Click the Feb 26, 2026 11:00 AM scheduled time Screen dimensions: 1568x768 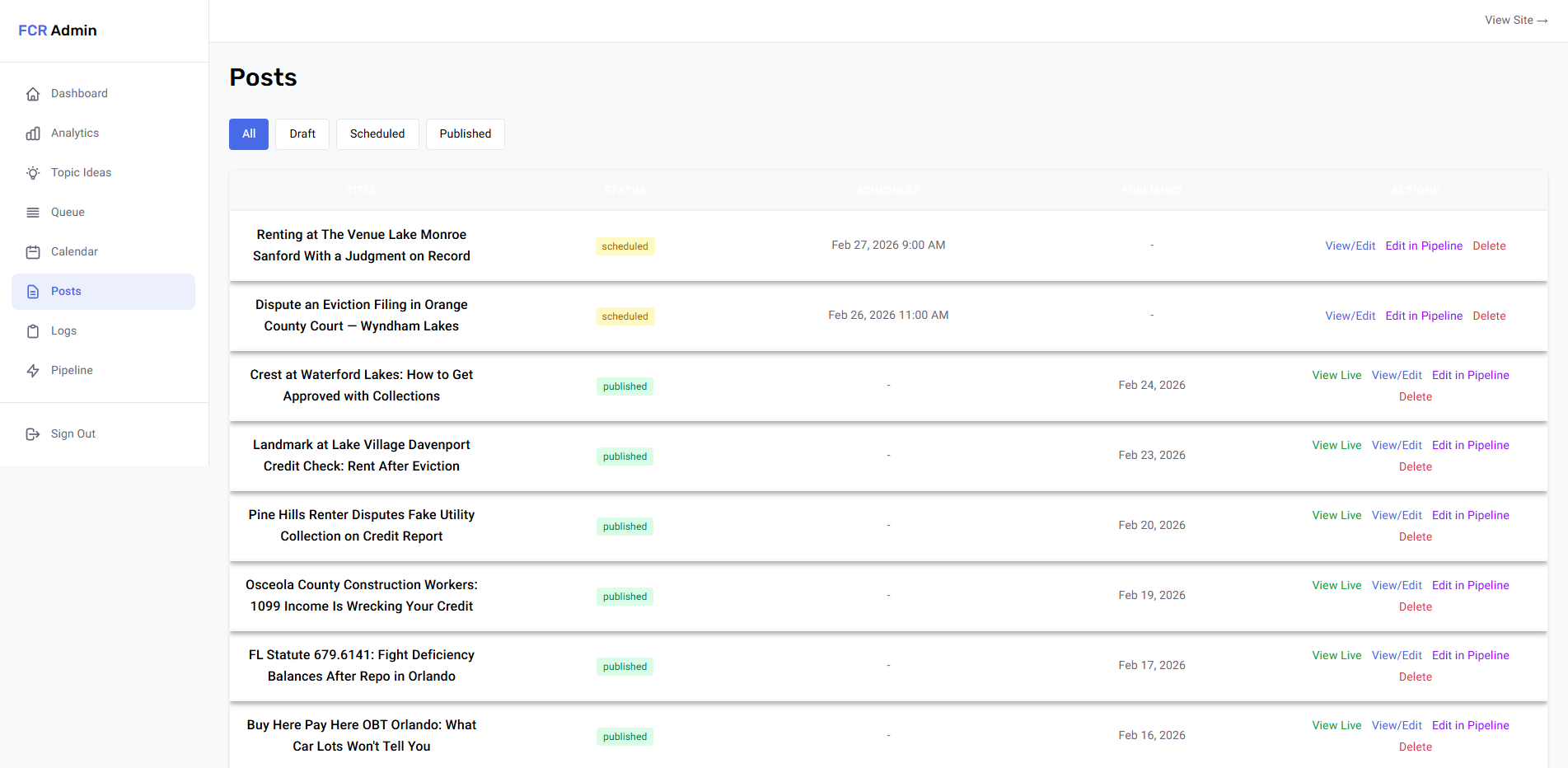pyautogui.click(x=888, y=315)
